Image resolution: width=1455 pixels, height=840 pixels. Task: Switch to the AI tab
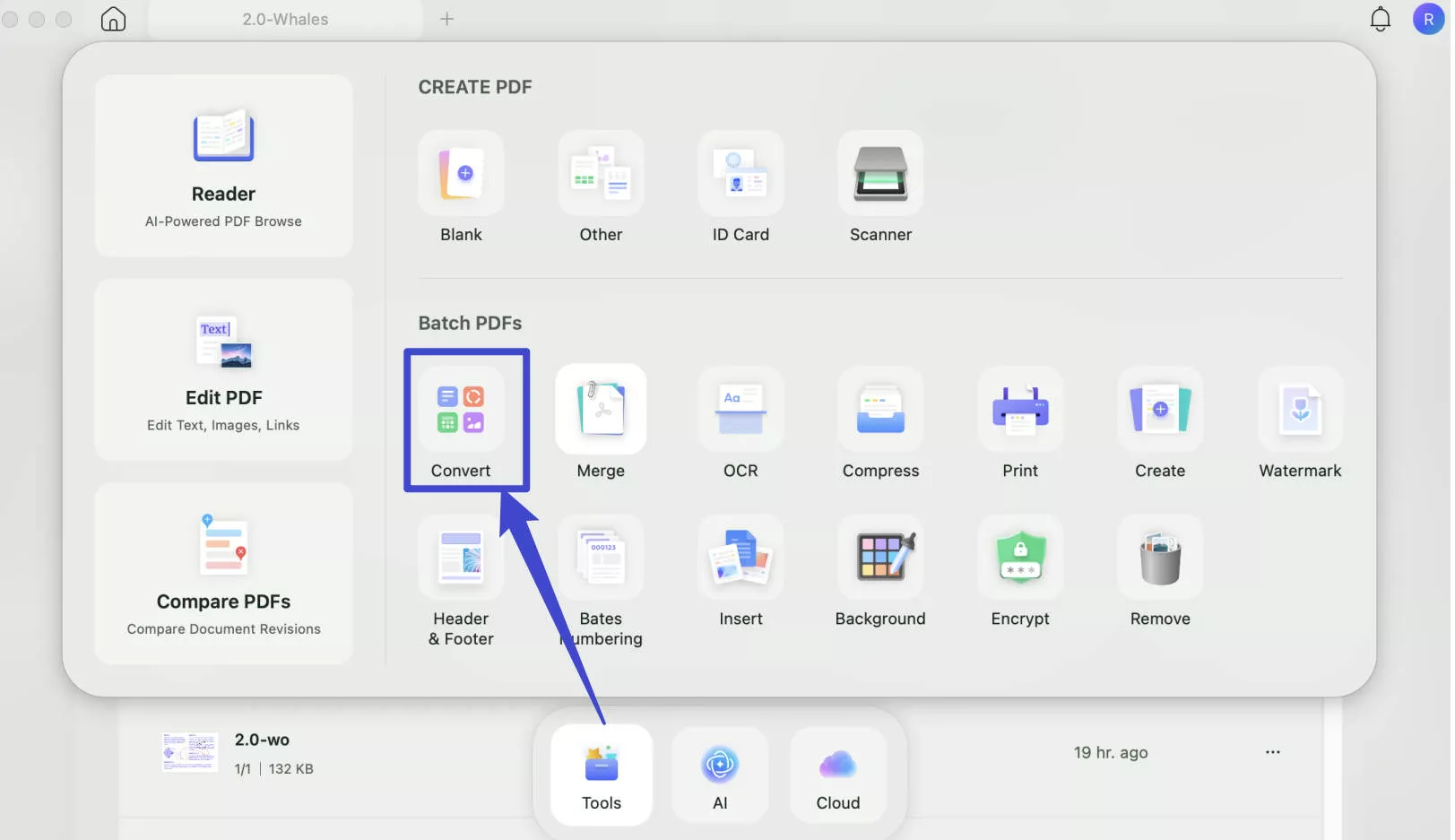click(720, 775)
